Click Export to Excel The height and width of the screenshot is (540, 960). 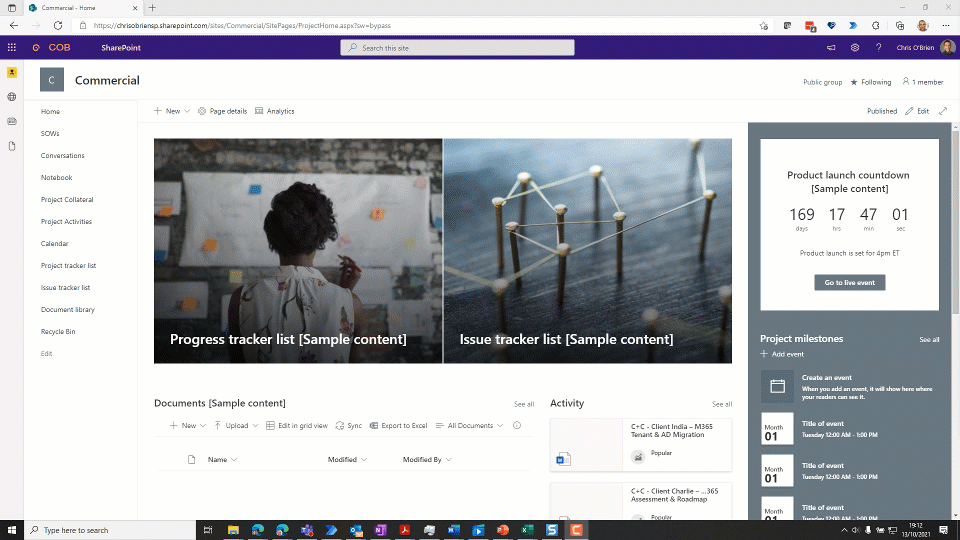coord(399,426)
